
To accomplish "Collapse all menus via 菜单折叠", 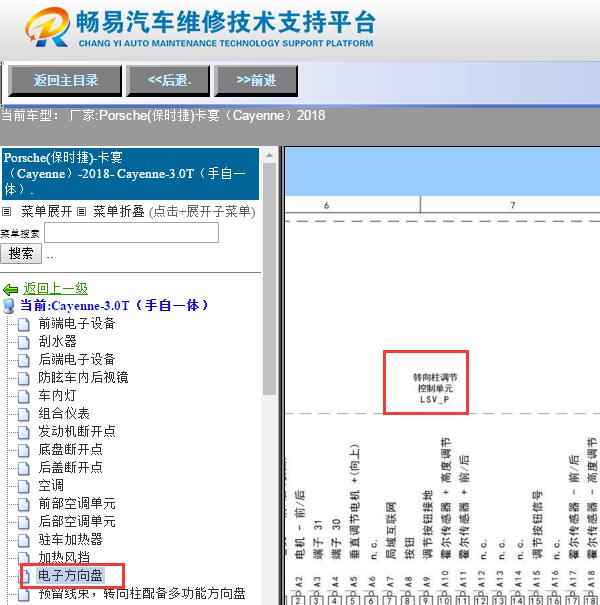I will pos(119,211).
